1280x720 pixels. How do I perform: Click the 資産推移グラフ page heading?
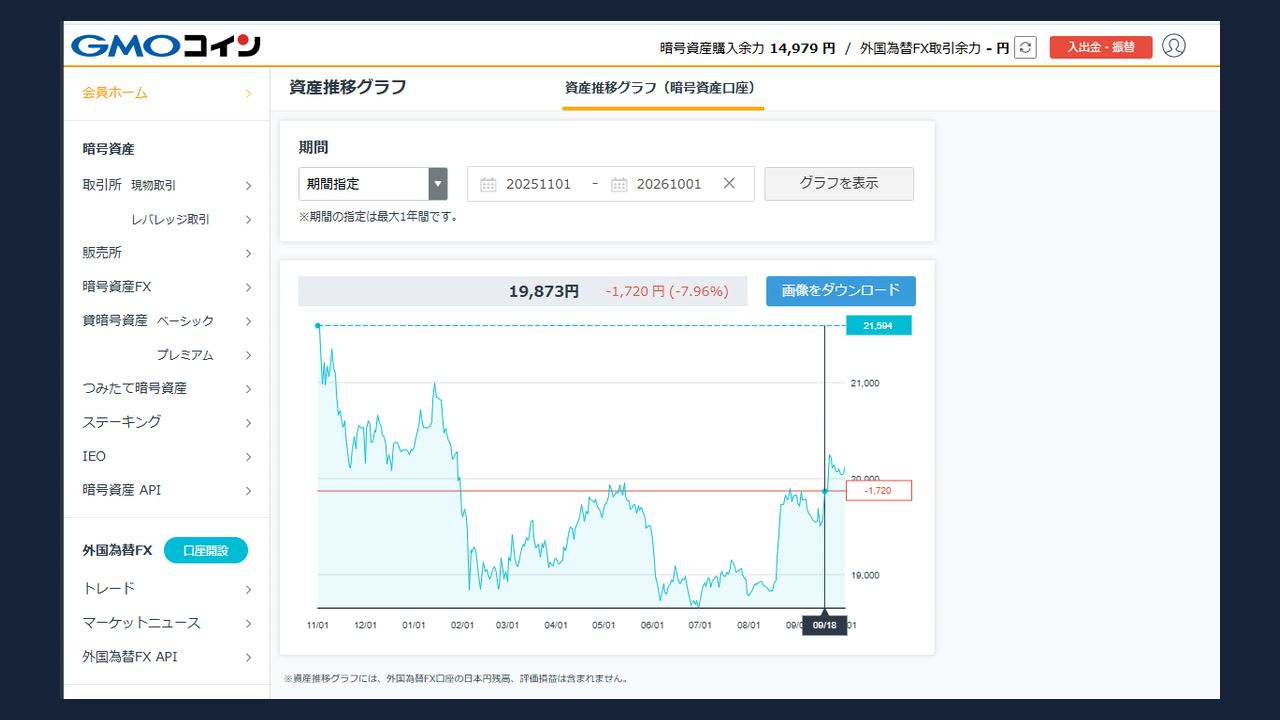[x=348, y=87]
